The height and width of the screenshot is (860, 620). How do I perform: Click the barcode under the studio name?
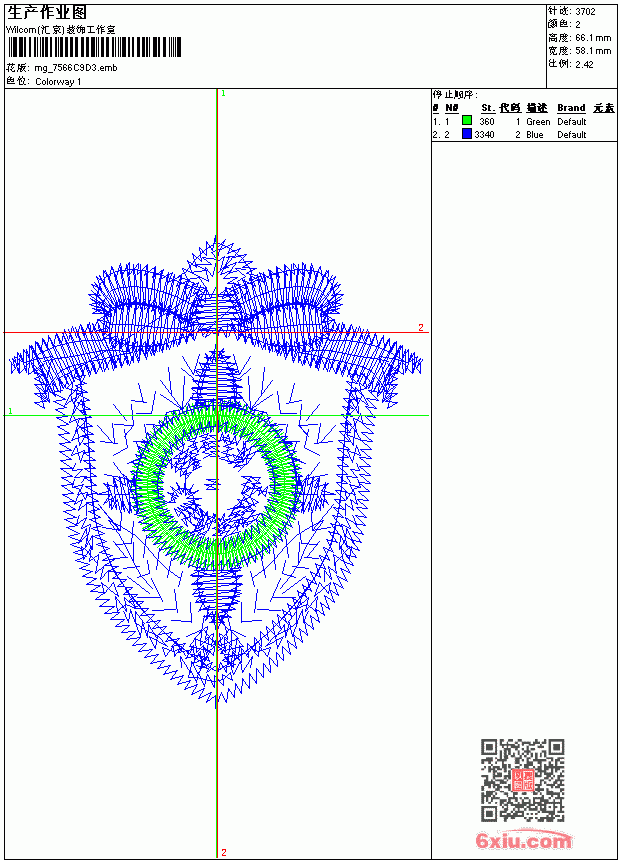94,47
